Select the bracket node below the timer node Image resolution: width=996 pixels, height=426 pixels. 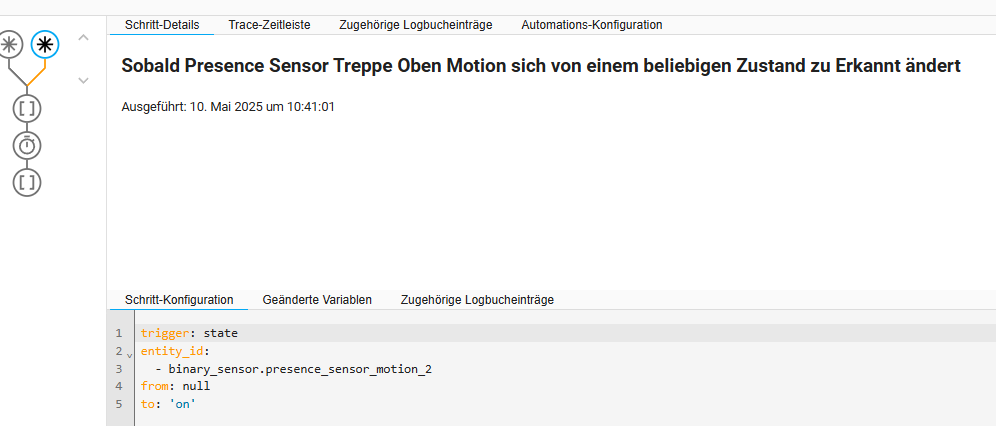click(27, 182)
